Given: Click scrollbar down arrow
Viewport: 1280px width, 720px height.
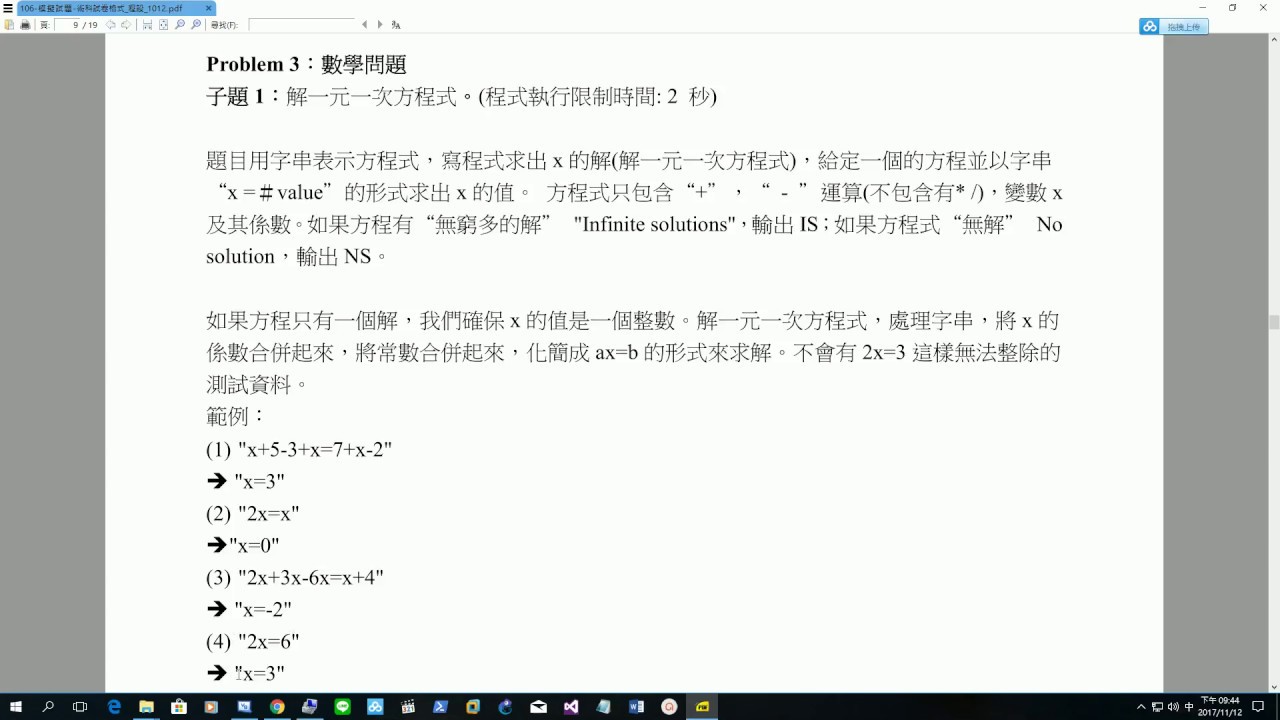Looking at the screenshot, I should pyautogui.click(x=1274, y=687).
